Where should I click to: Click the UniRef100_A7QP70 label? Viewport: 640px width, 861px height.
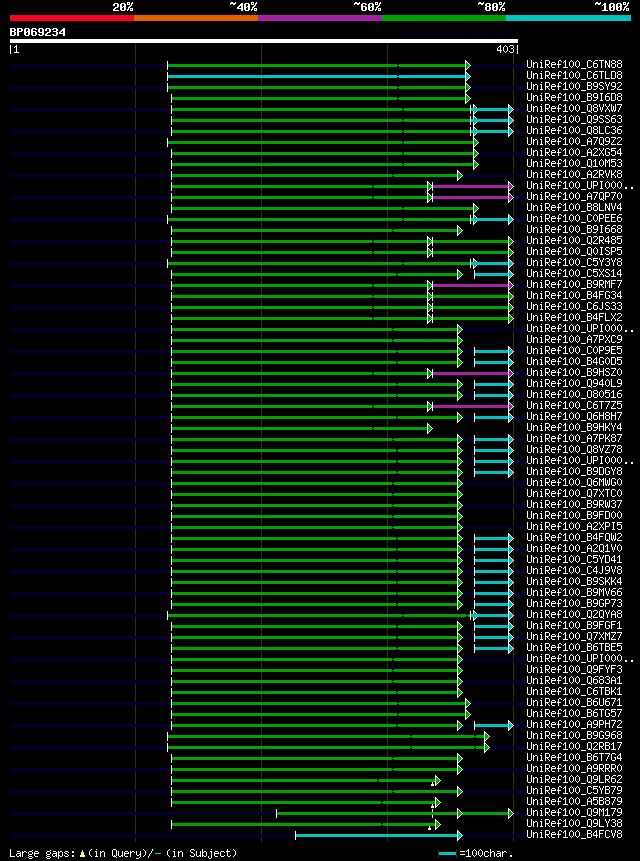(x=574, y=196)
